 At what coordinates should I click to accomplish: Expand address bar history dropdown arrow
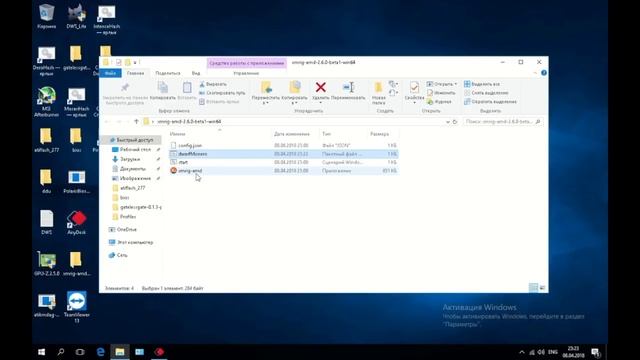click(x=448, y=122)
